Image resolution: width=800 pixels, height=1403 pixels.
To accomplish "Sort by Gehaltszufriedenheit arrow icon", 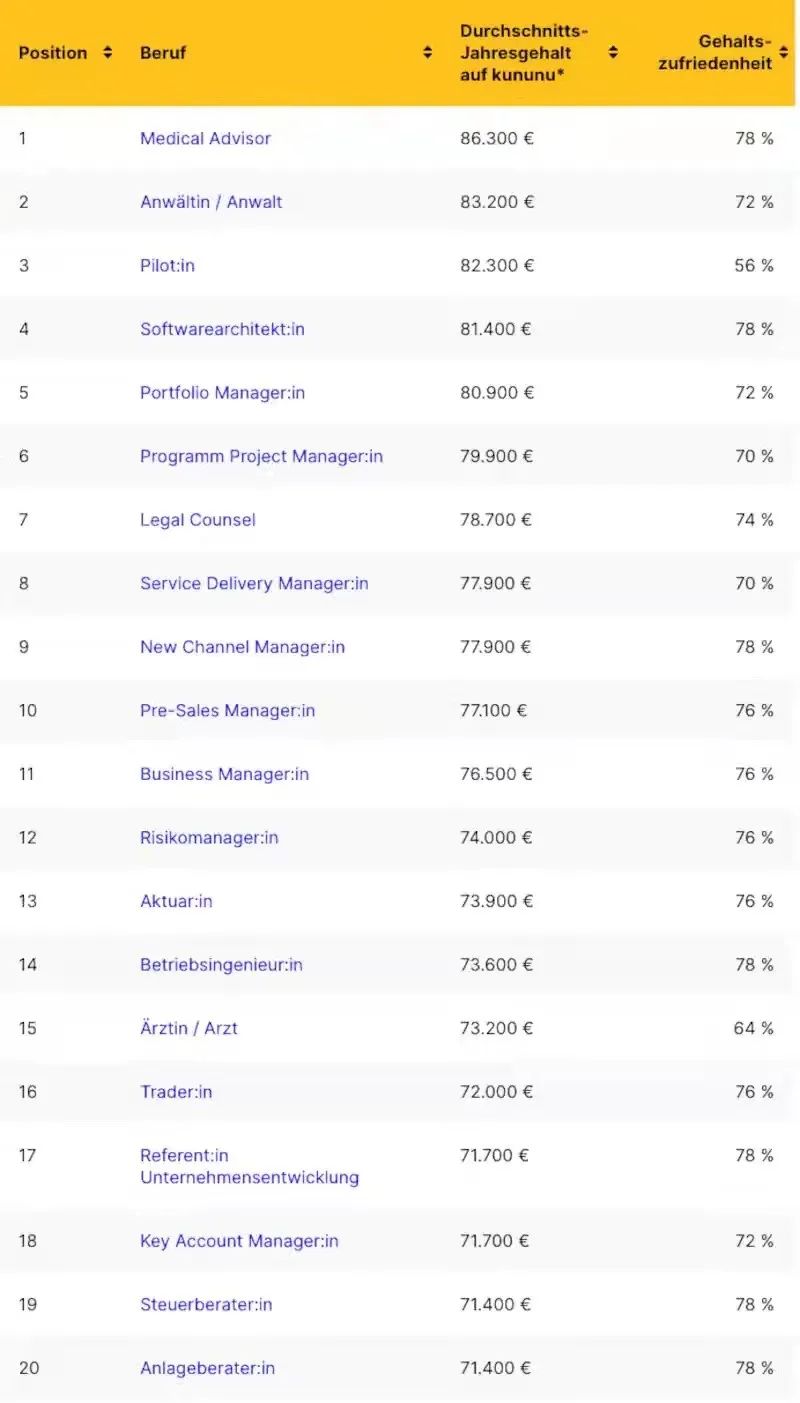I will pos(783,53).
